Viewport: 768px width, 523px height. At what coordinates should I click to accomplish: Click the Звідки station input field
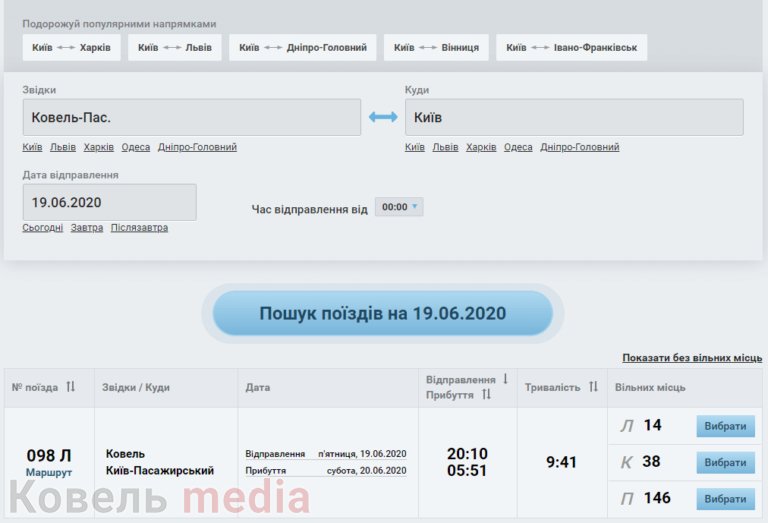click(191, 117)
